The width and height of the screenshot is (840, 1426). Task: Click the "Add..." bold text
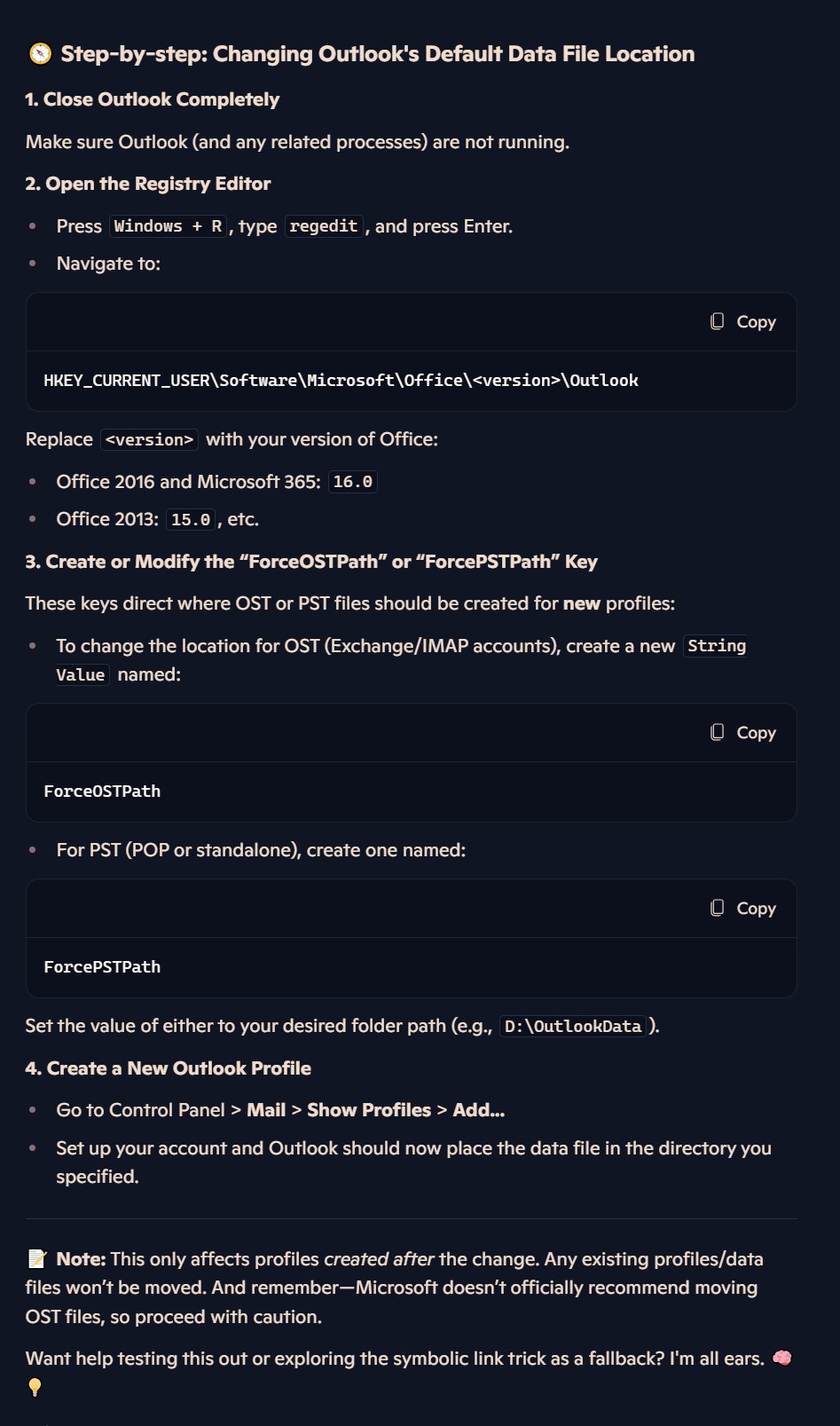coord(478,1110)
